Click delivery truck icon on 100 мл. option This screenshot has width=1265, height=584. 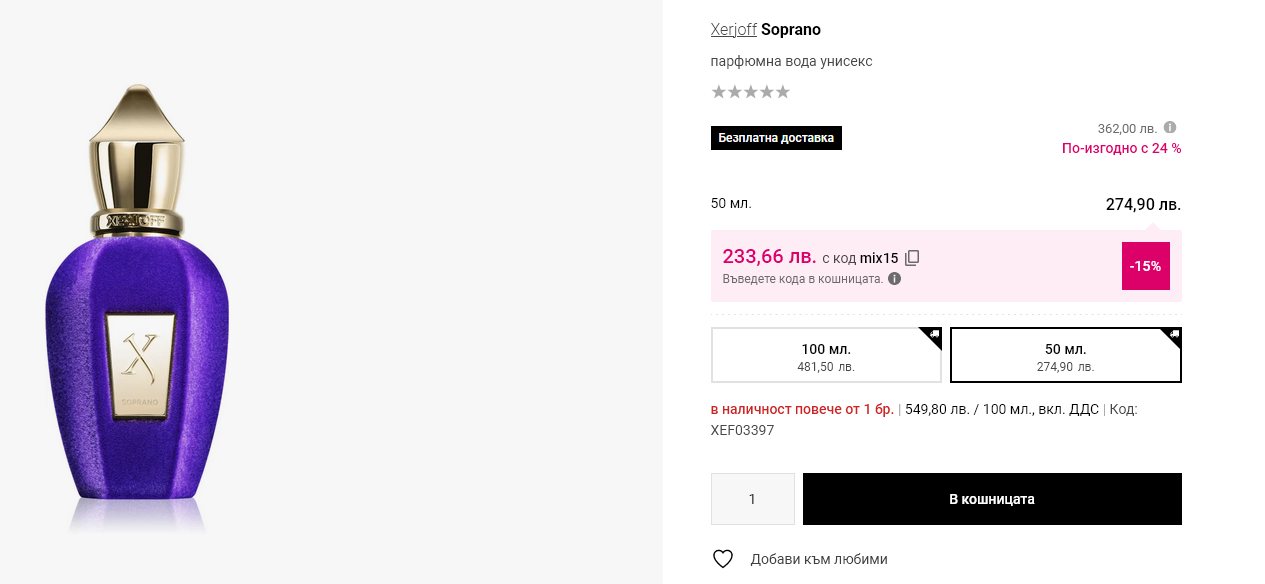point(934,334)
